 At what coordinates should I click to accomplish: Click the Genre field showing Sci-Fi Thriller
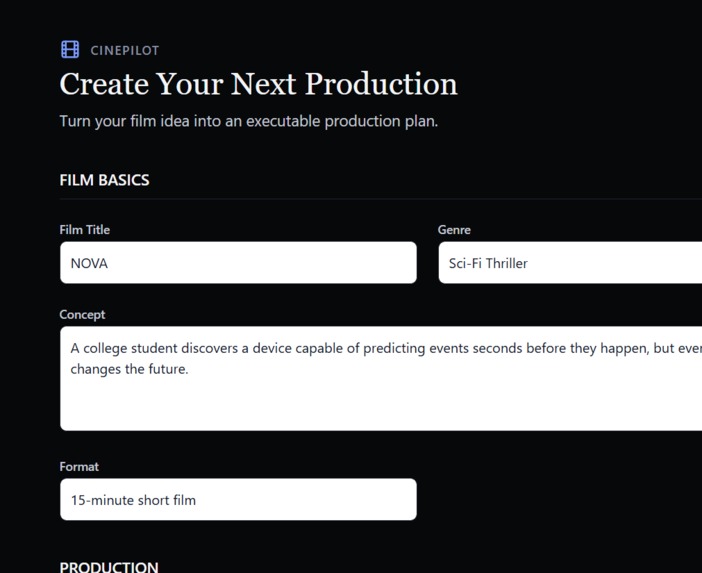click(570, 263)
